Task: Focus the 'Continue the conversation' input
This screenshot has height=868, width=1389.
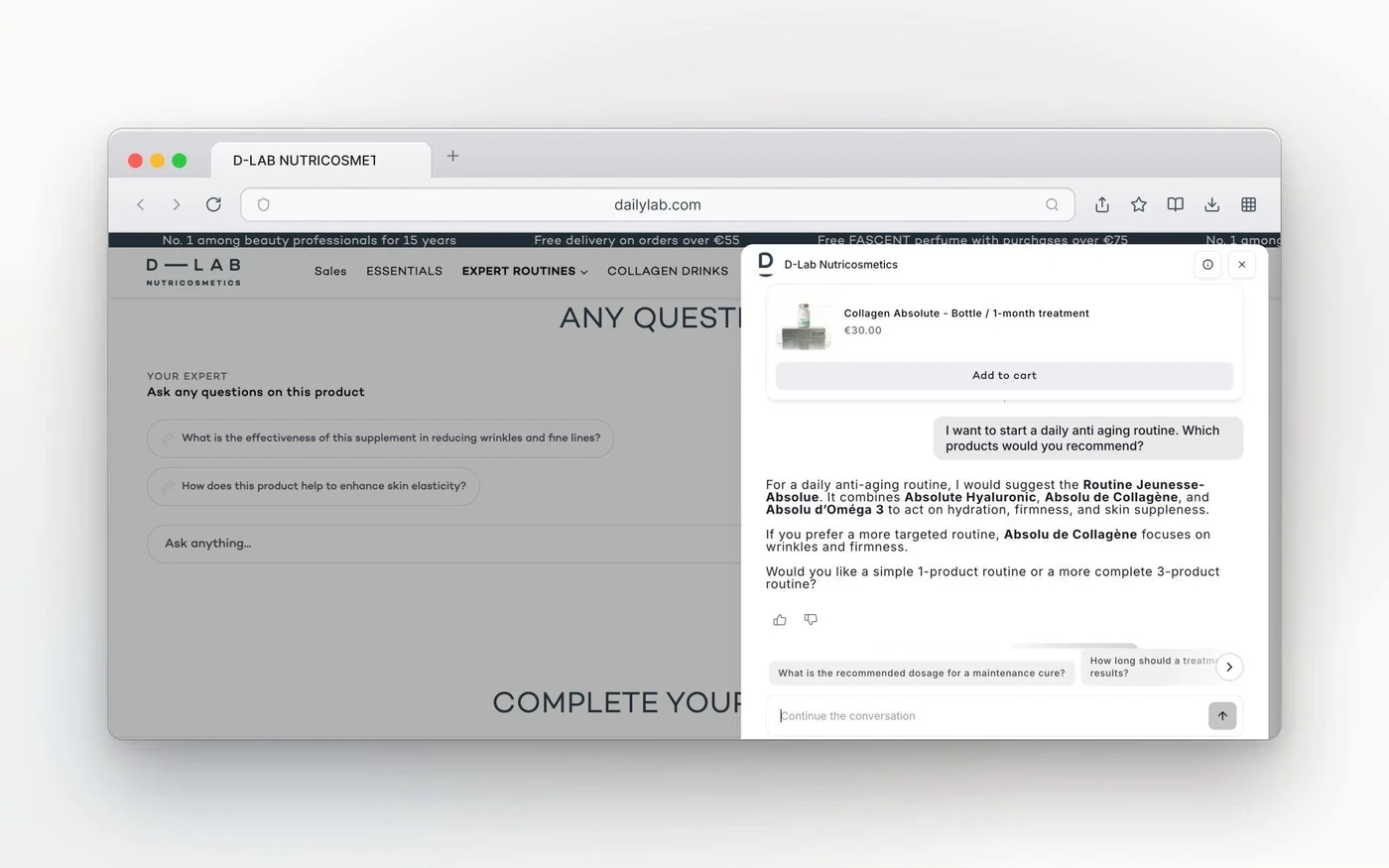Action: pos(987,716)
